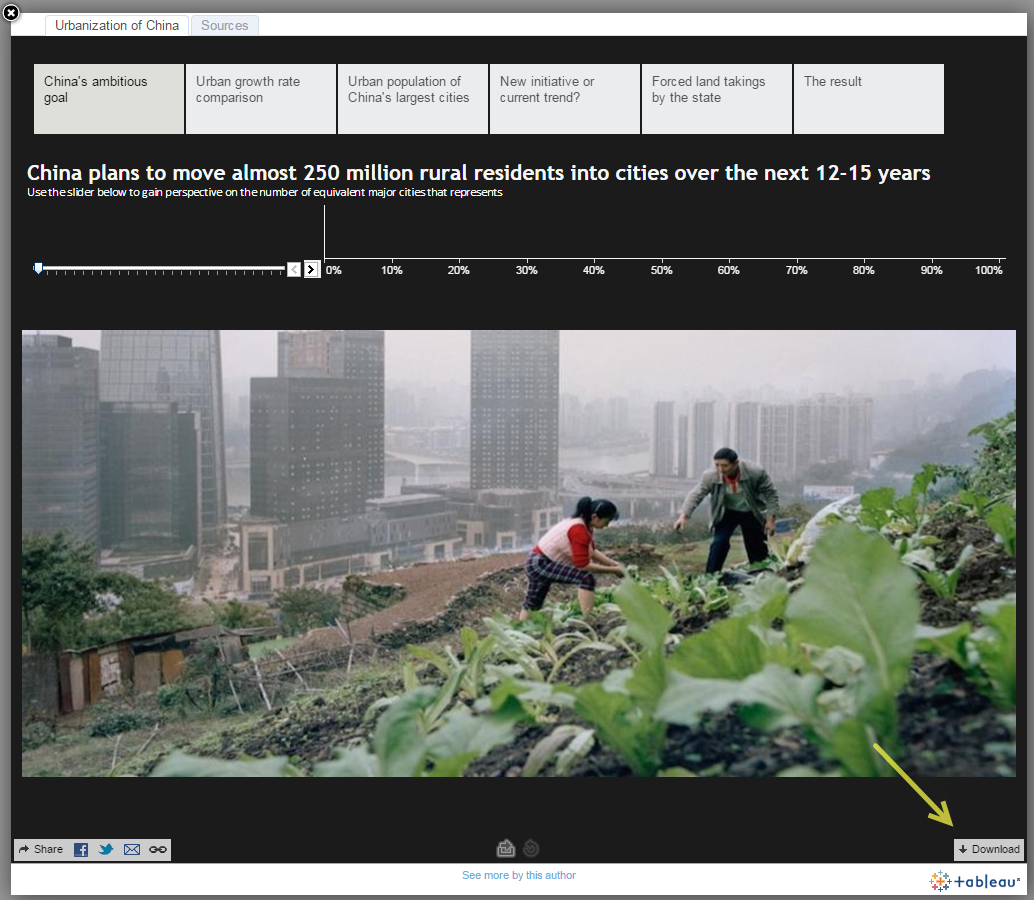Click the Share button

[x=41, y=849]
